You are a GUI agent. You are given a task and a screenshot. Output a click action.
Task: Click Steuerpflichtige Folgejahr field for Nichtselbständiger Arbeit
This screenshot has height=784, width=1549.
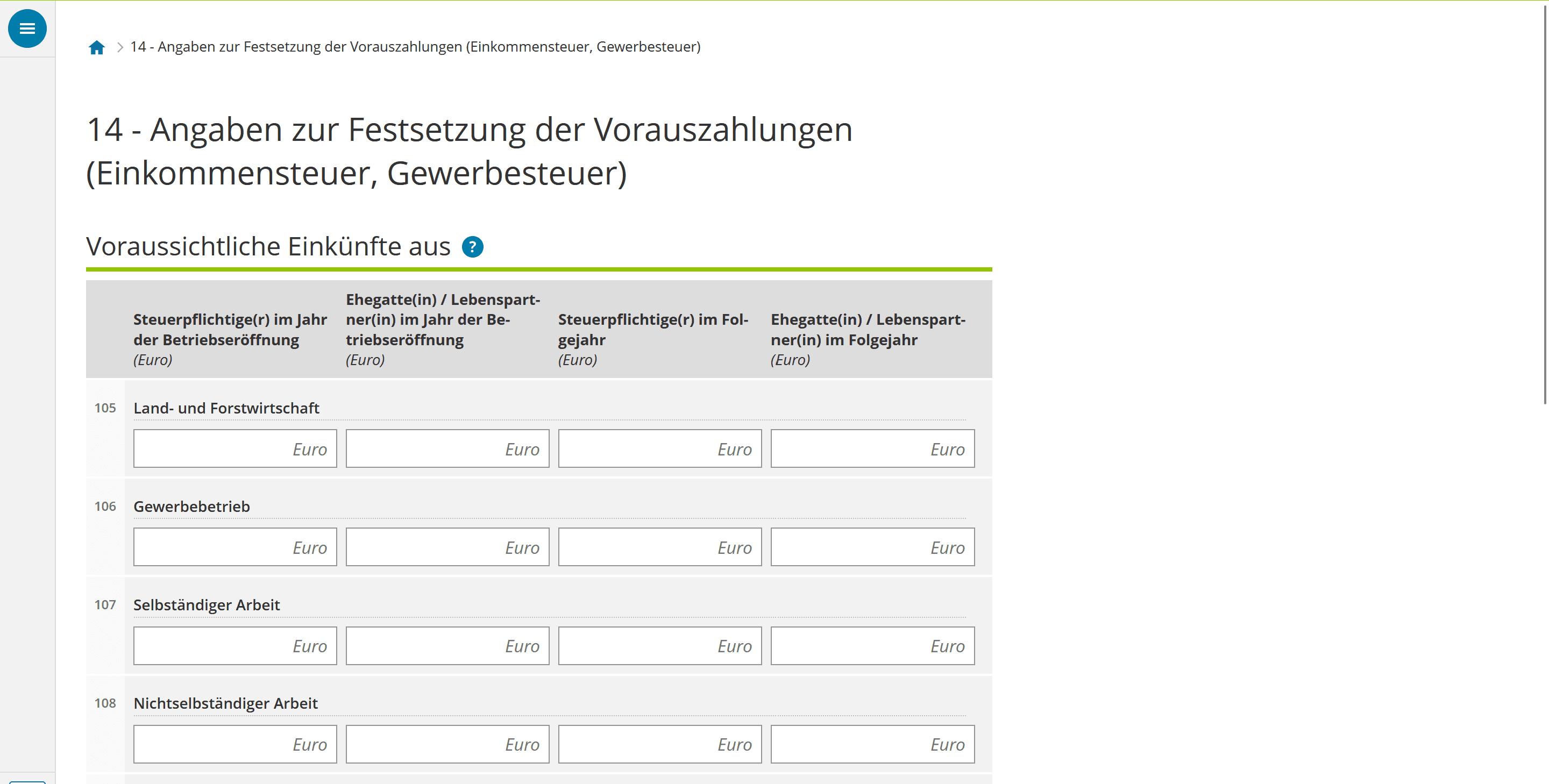pyautogui.click(x=659, y=744)
